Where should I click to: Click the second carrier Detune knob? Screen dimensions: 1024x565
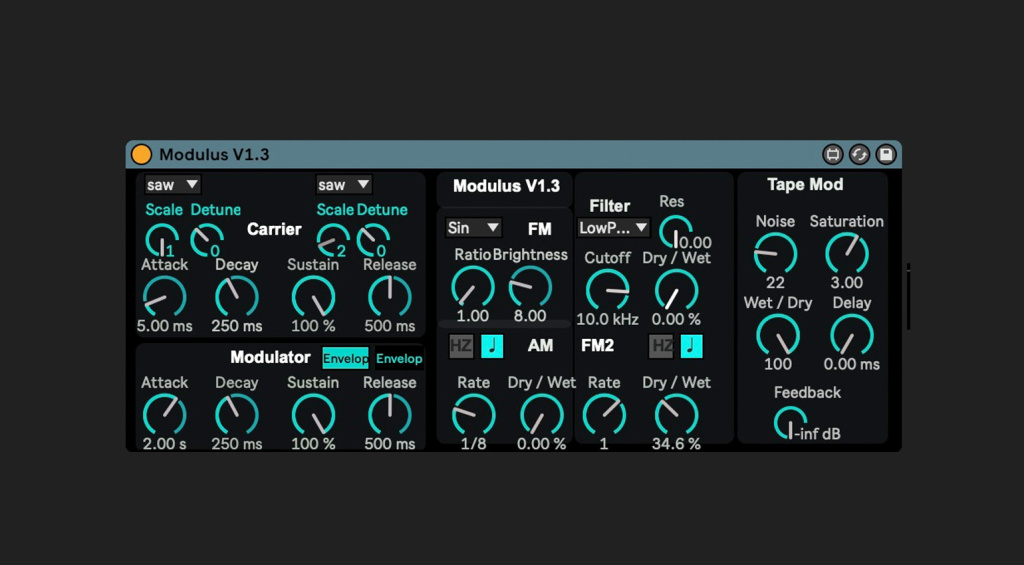(374, 240)
